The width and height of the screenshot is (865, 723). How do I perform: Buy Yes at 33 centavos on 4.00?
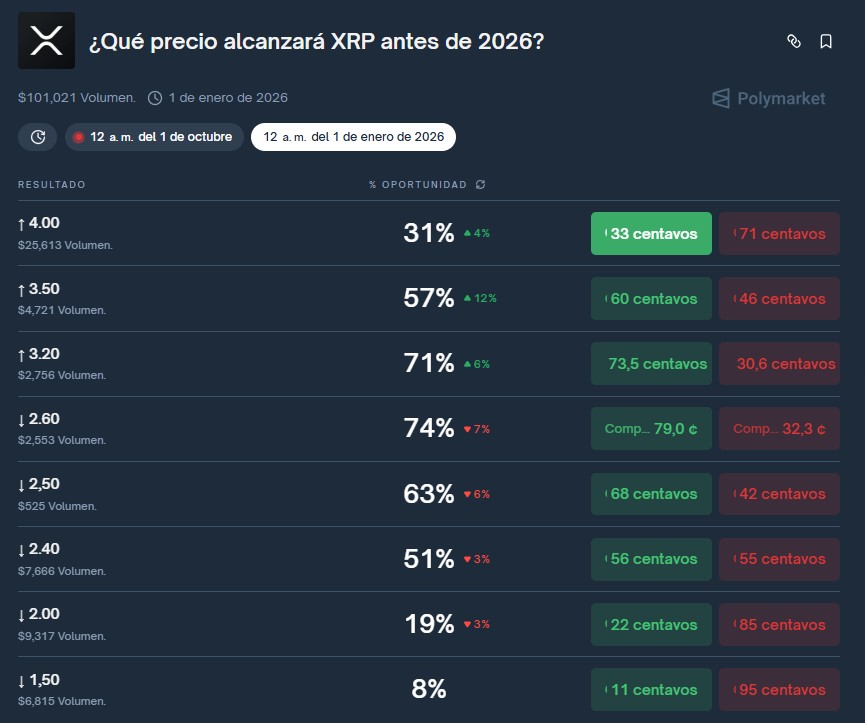(650, 233)
